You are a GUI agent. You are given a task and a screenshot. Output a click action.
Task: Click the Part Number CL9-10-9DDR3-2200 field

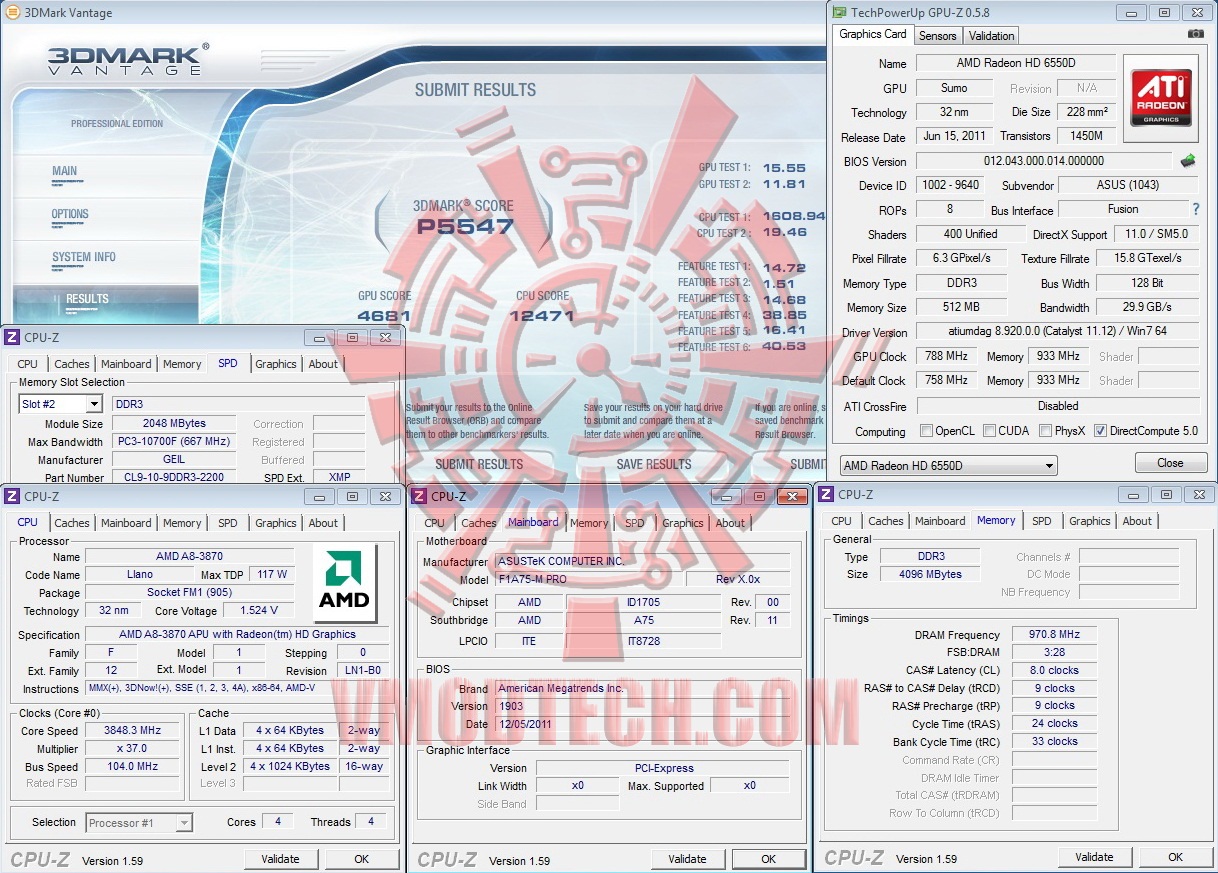[173, 478]
